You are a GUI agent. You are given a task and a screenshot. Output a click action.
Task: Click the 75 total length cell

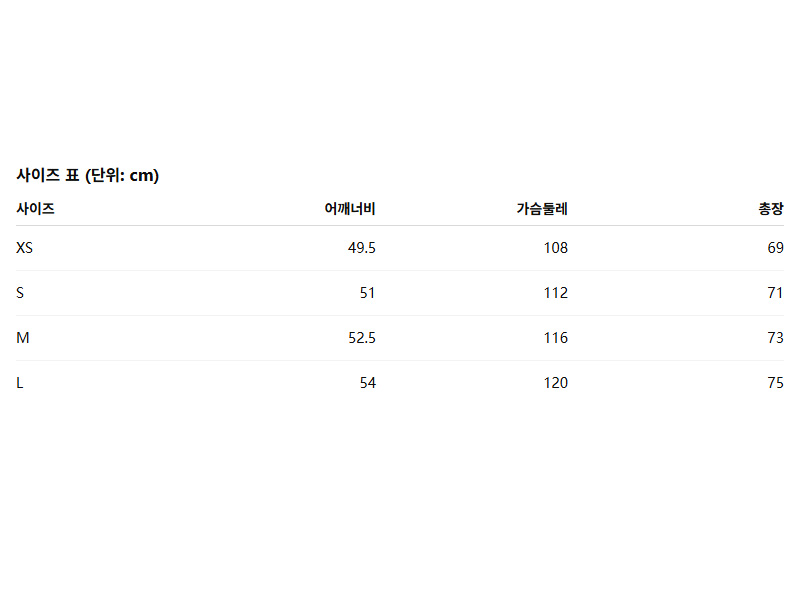pyautogui.click(x=775, y=383)
